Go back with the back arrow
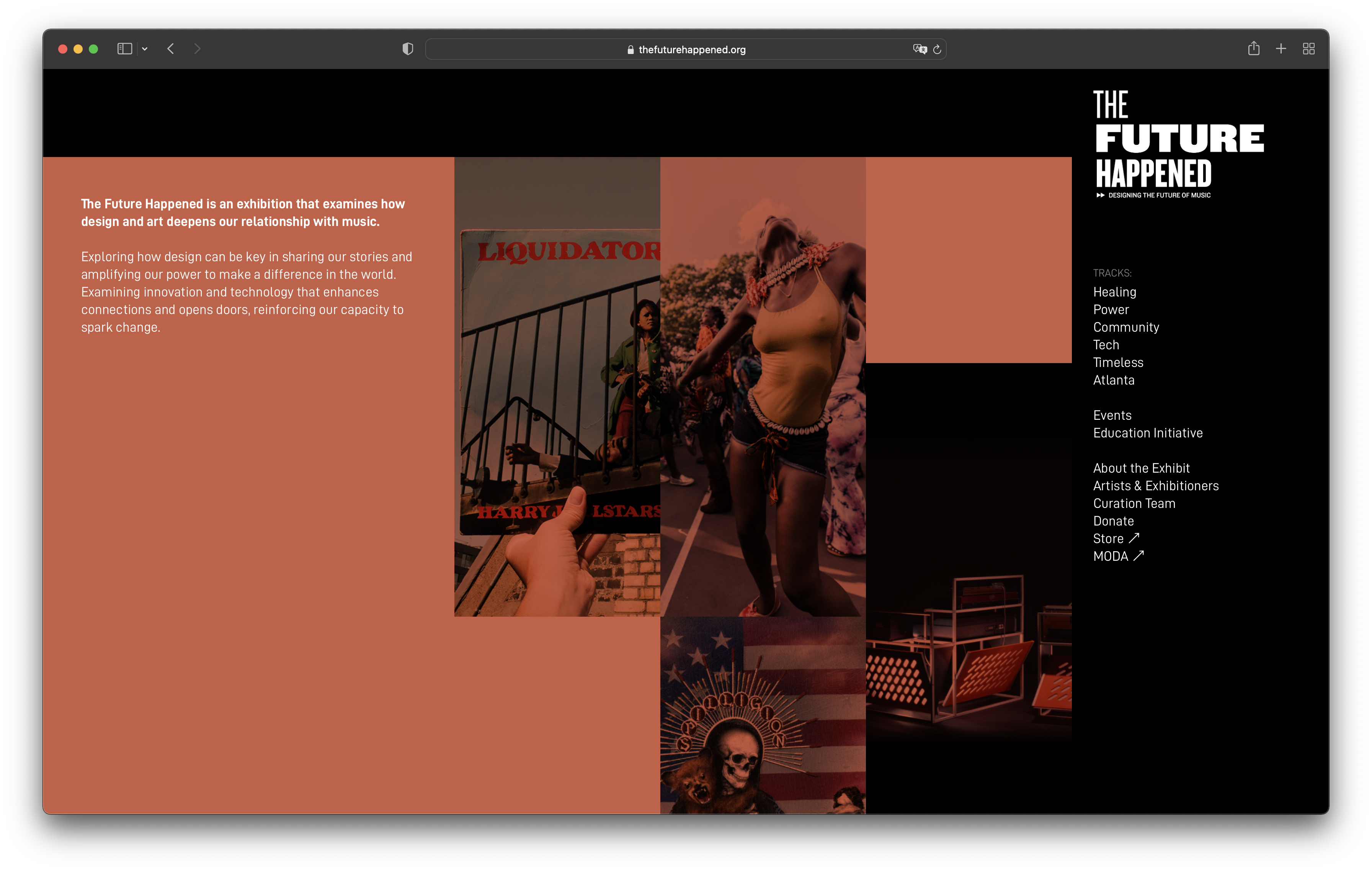 [x=170, y=49]
